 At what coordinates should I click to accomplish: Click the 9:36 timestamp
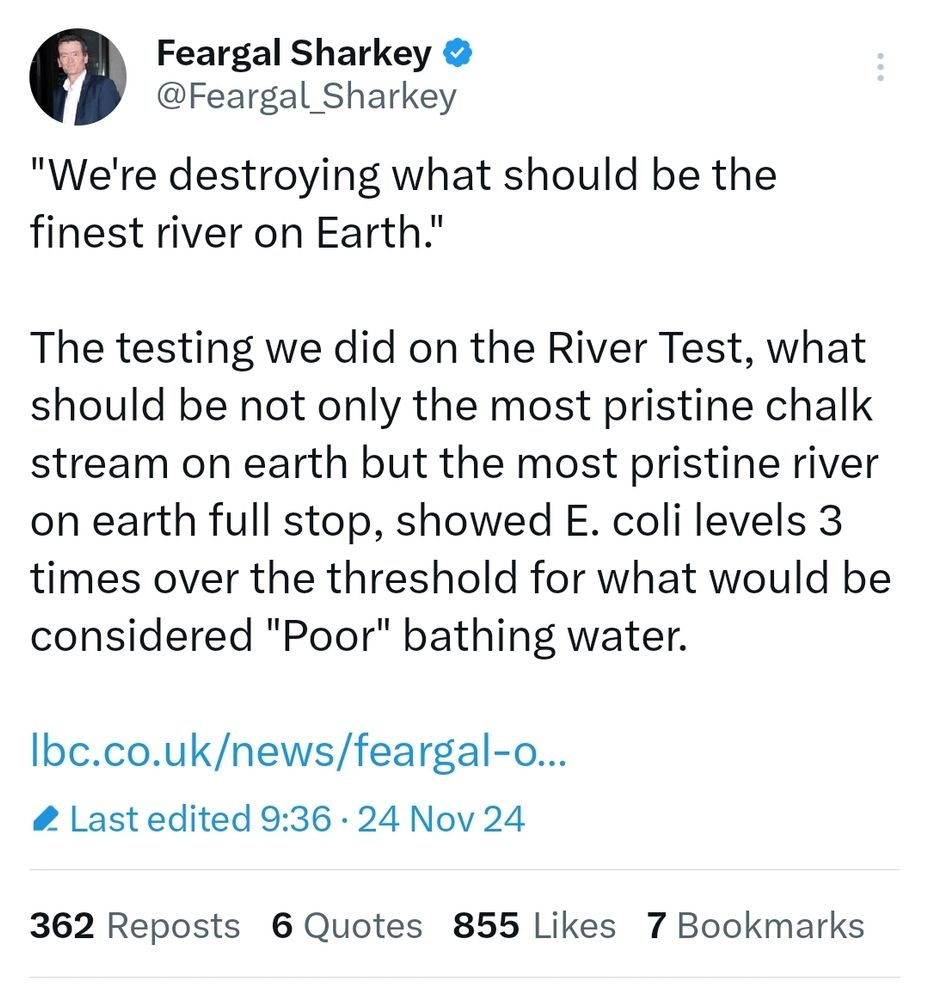pyautogui.click(x=295, y=820)
